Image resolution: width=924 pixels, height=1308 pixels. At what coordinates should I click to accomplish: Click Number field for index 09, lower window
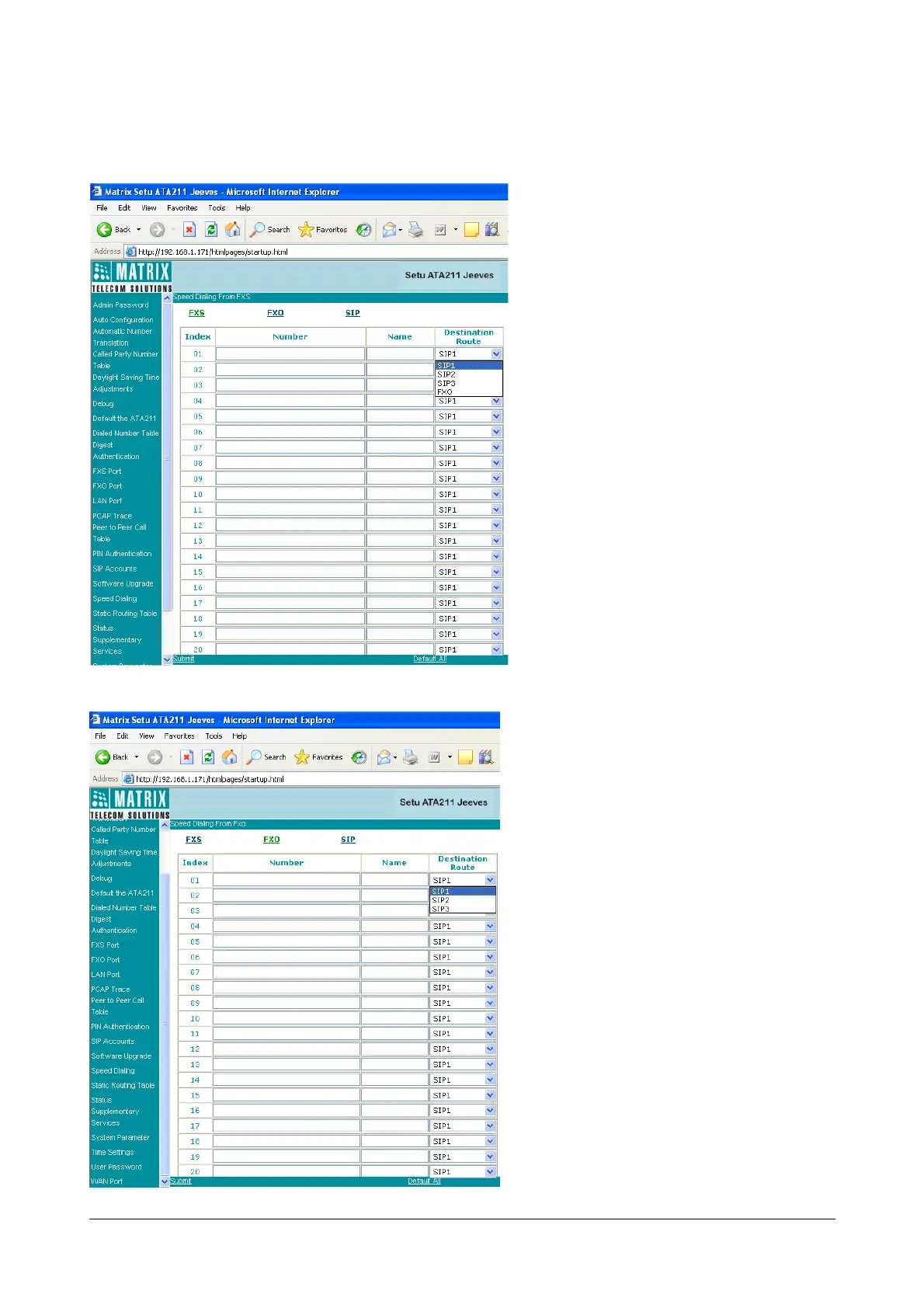point(287,1003)
